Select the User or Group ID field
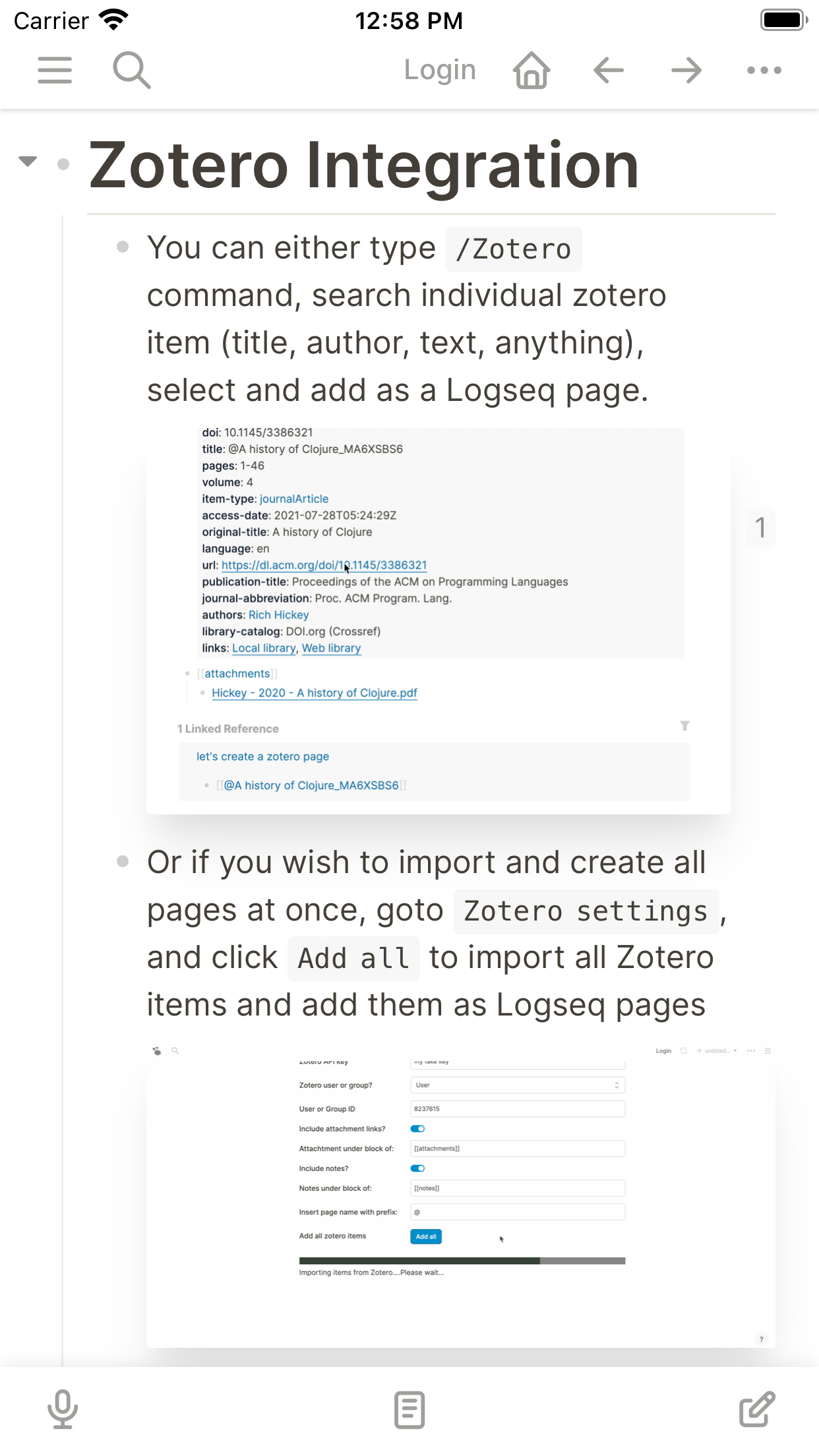Screen dimensions: 819x1456 518,1108
